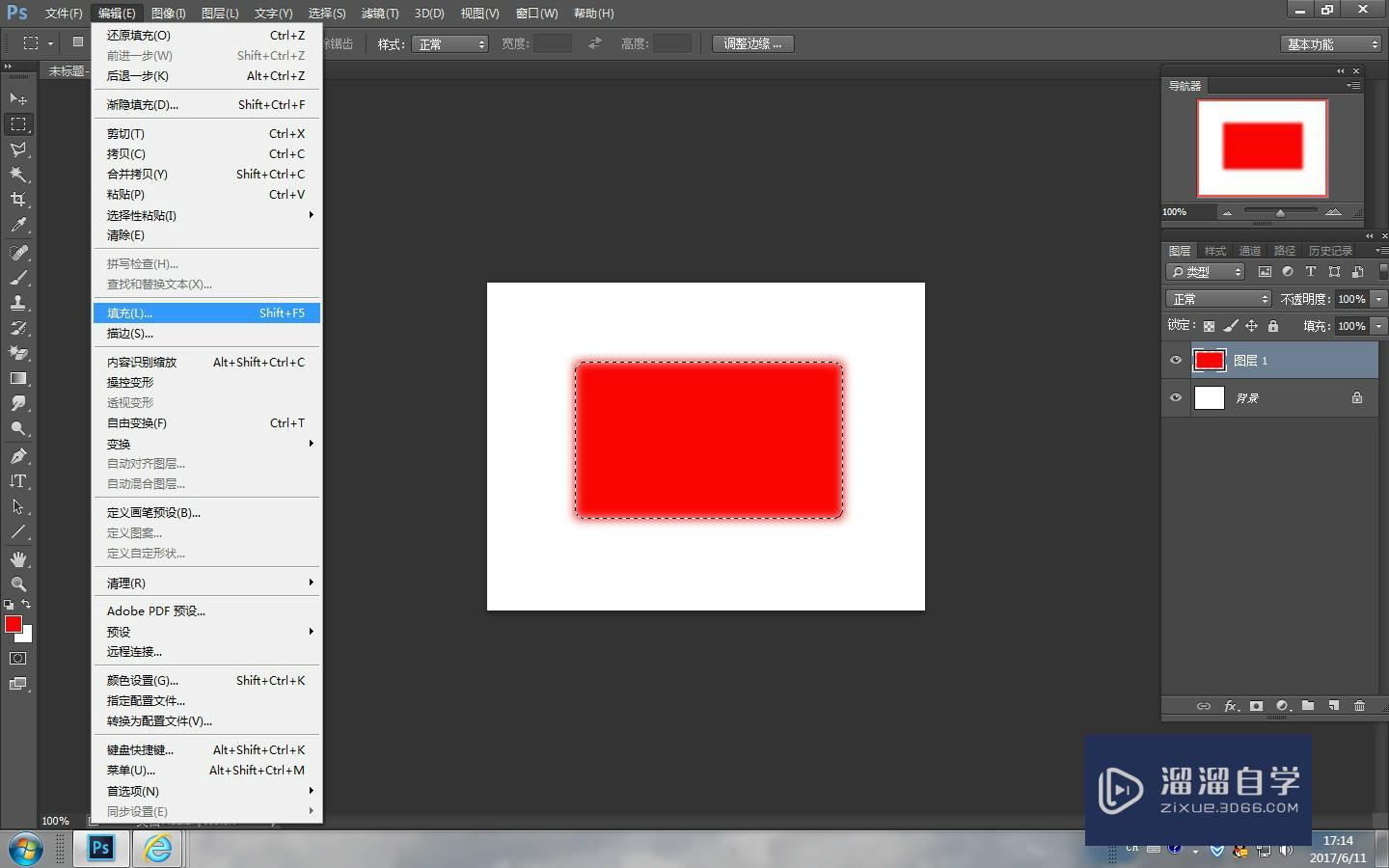Click the navigator zoom slider
1389x868 pixels.
[1280, 211]
